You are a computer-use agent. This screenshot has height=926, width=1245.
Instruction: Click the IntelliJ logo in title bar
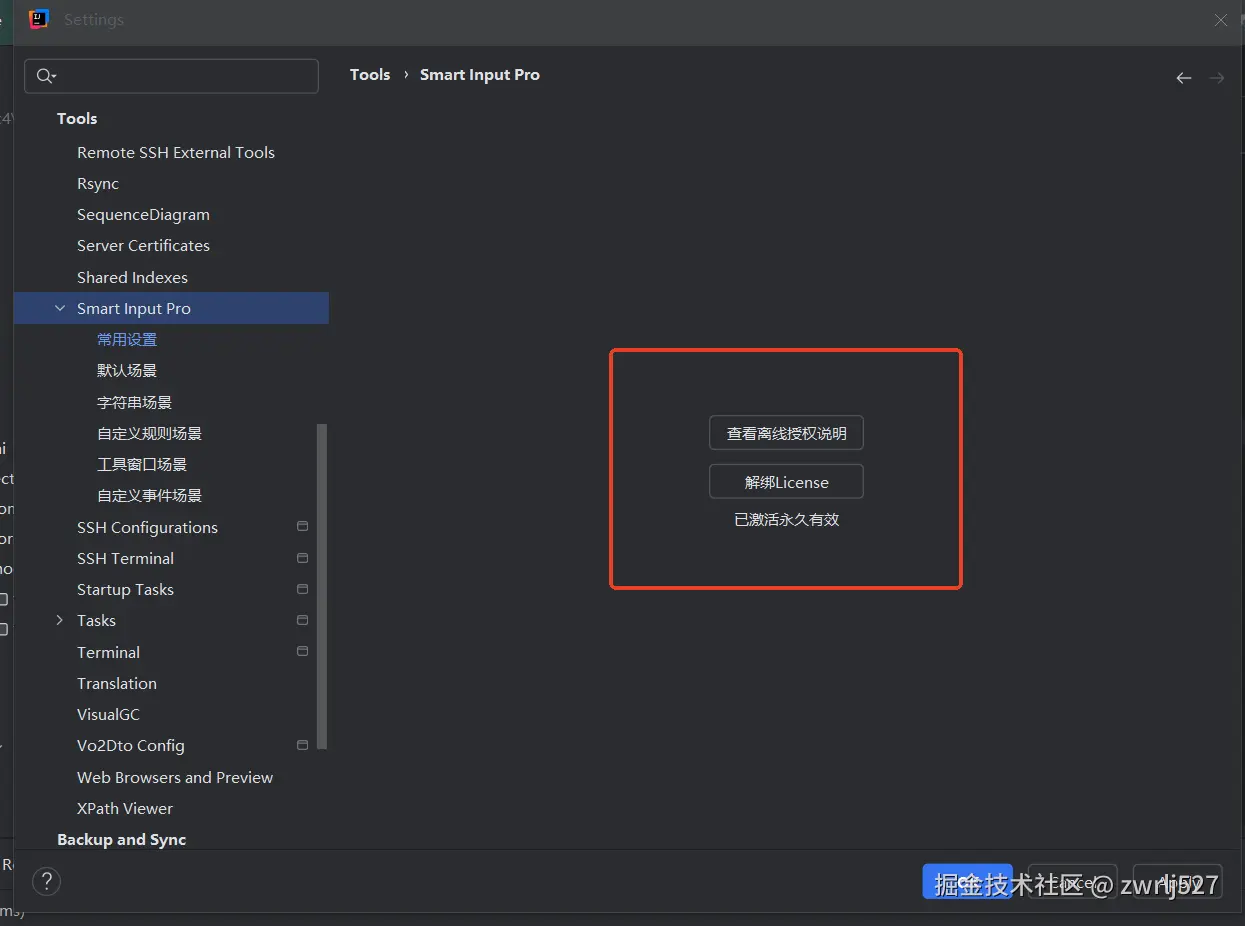(39, 19)
